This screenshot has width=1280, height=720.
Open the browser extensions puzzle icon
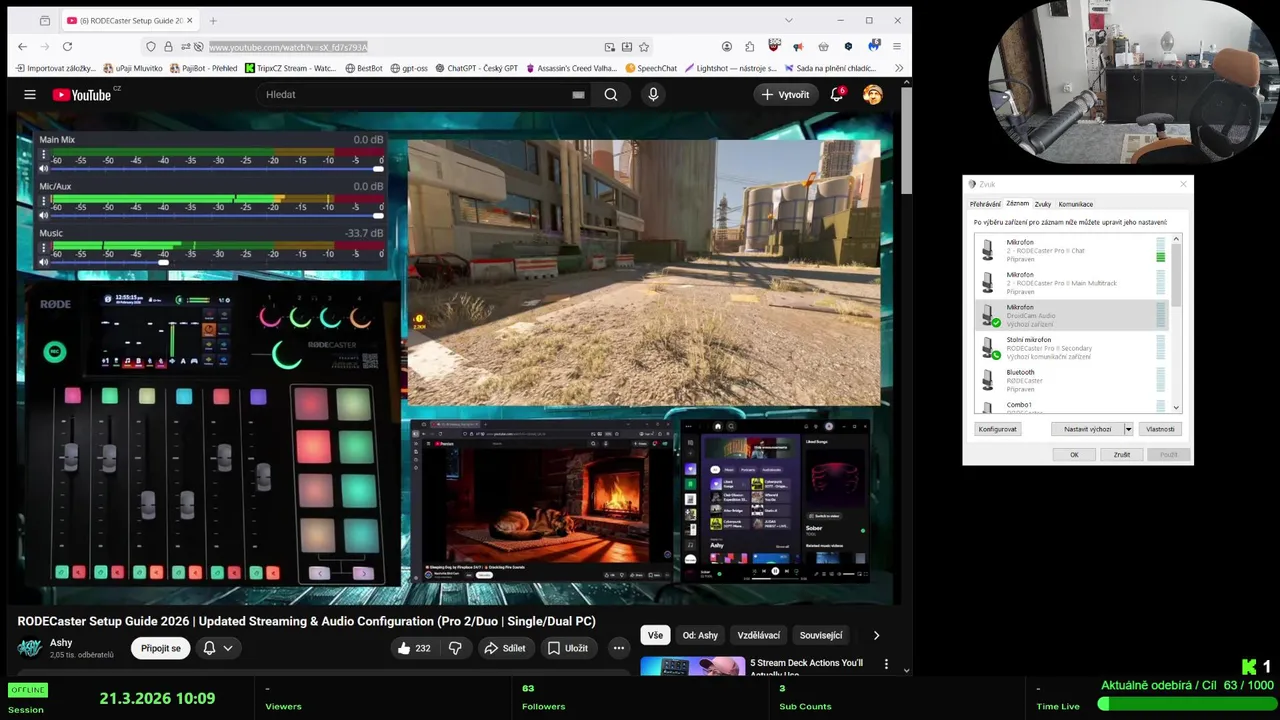[x=750, y=46]
